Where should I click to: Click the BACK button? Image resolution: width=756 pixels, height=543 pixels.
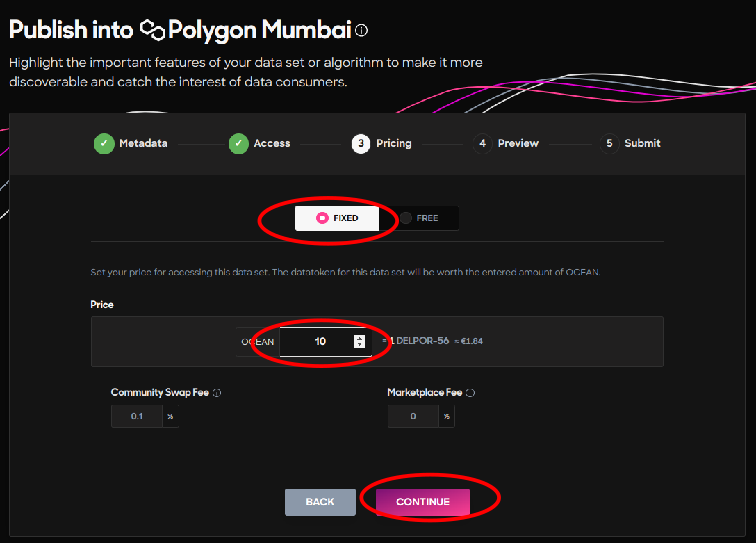pyautogui.click(x=320, y=502)
